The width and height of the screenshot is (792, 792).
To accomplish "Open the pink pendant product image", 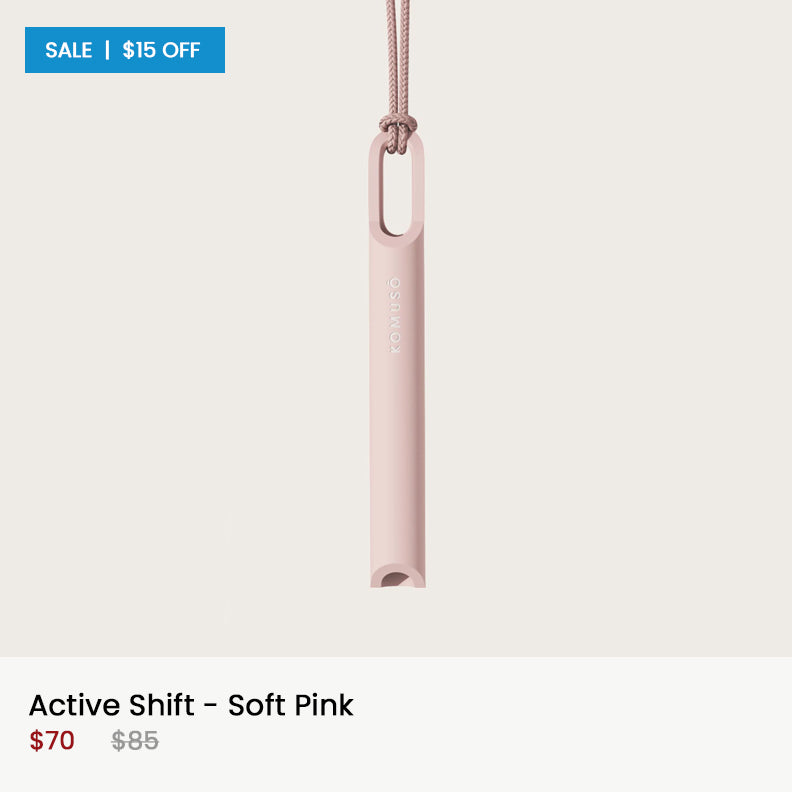I will (397, 328).
